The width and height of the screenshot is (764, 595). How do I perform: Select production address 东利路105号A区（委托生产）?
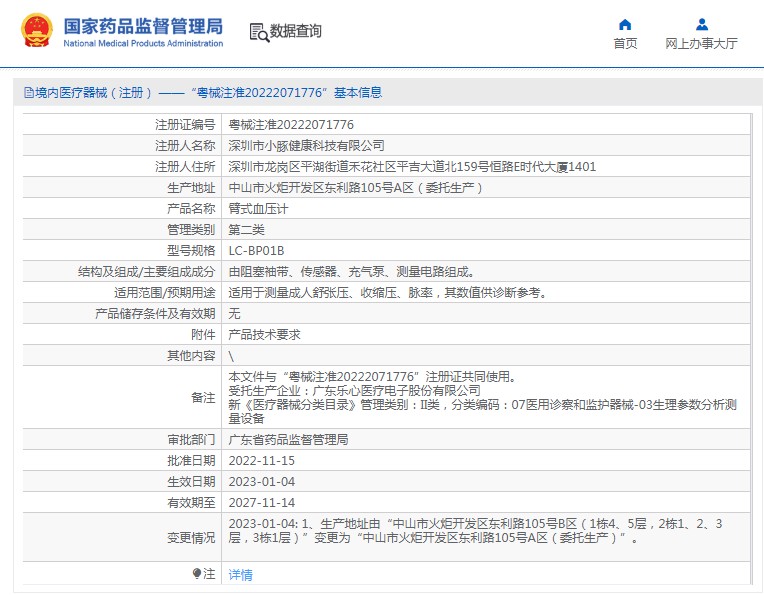coord(356,188)
